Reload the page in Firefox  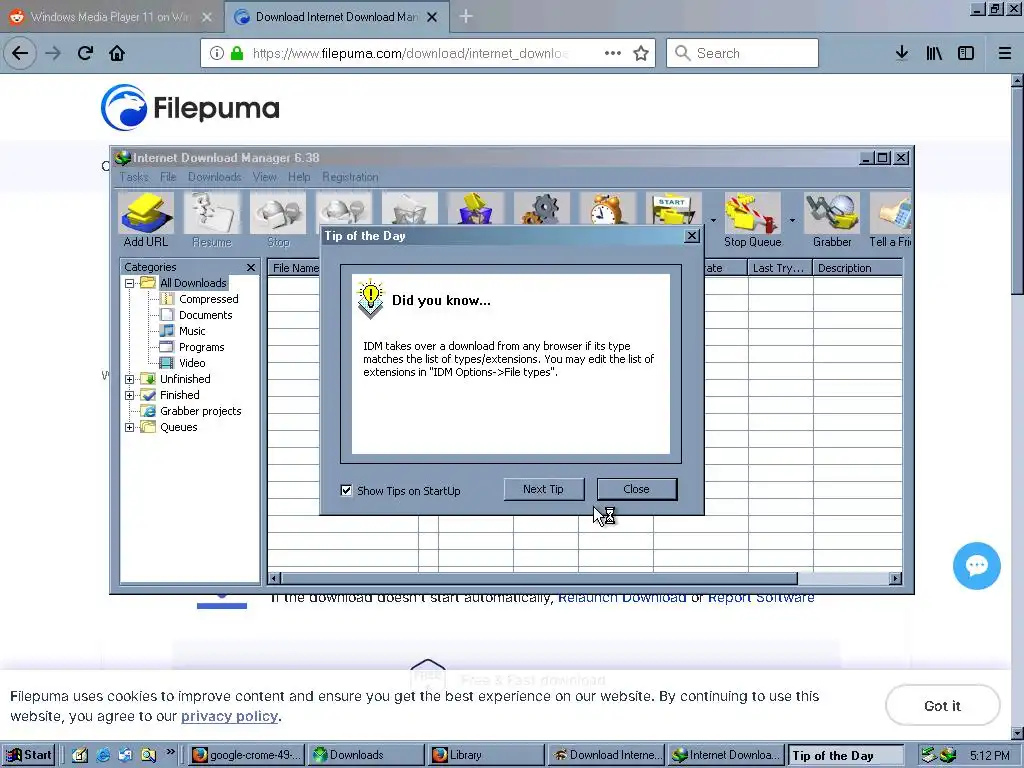click(x=85, y=53)
